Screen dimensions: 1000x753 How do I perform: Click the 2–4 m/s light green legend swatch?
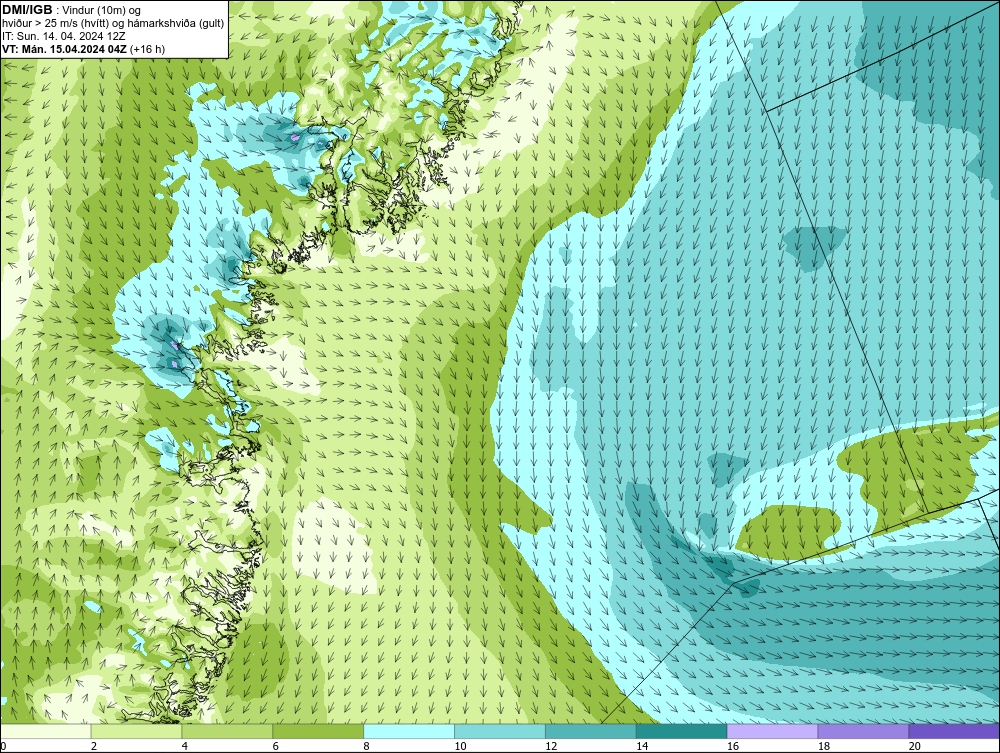pyautogui.click(x=136, y=731)
